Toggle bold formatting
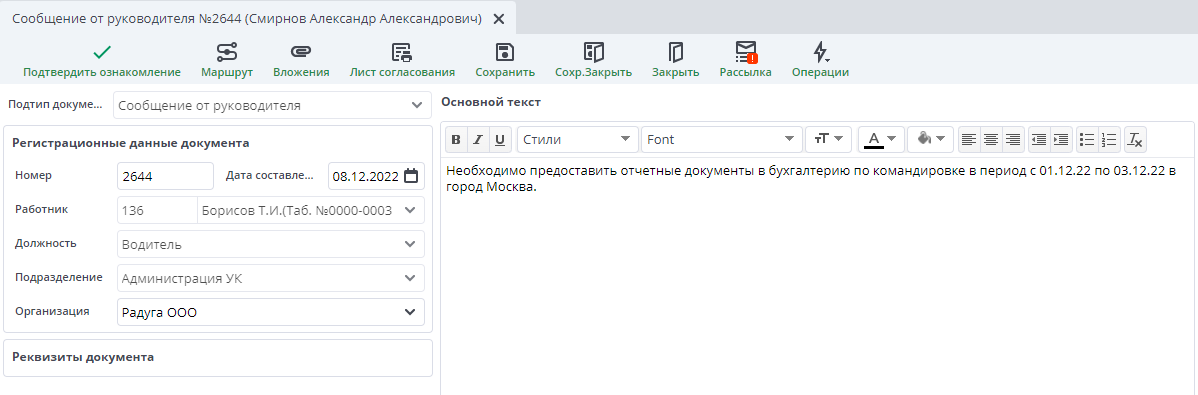Viewport: 1198px width, 395px height. click(x=456, y=139)
